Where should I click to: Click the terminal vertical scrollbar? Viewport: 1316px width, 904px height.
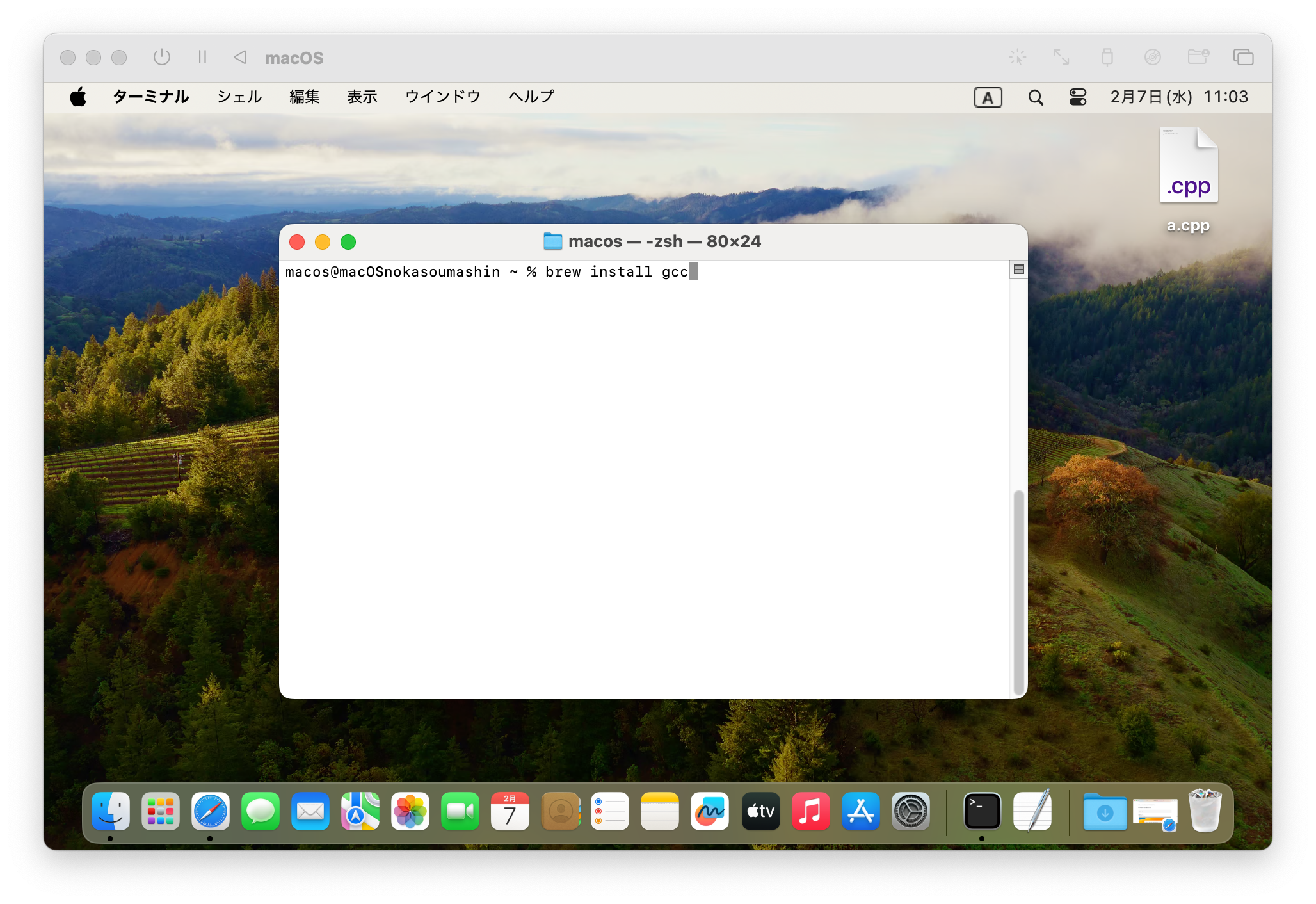point(1018,592)
